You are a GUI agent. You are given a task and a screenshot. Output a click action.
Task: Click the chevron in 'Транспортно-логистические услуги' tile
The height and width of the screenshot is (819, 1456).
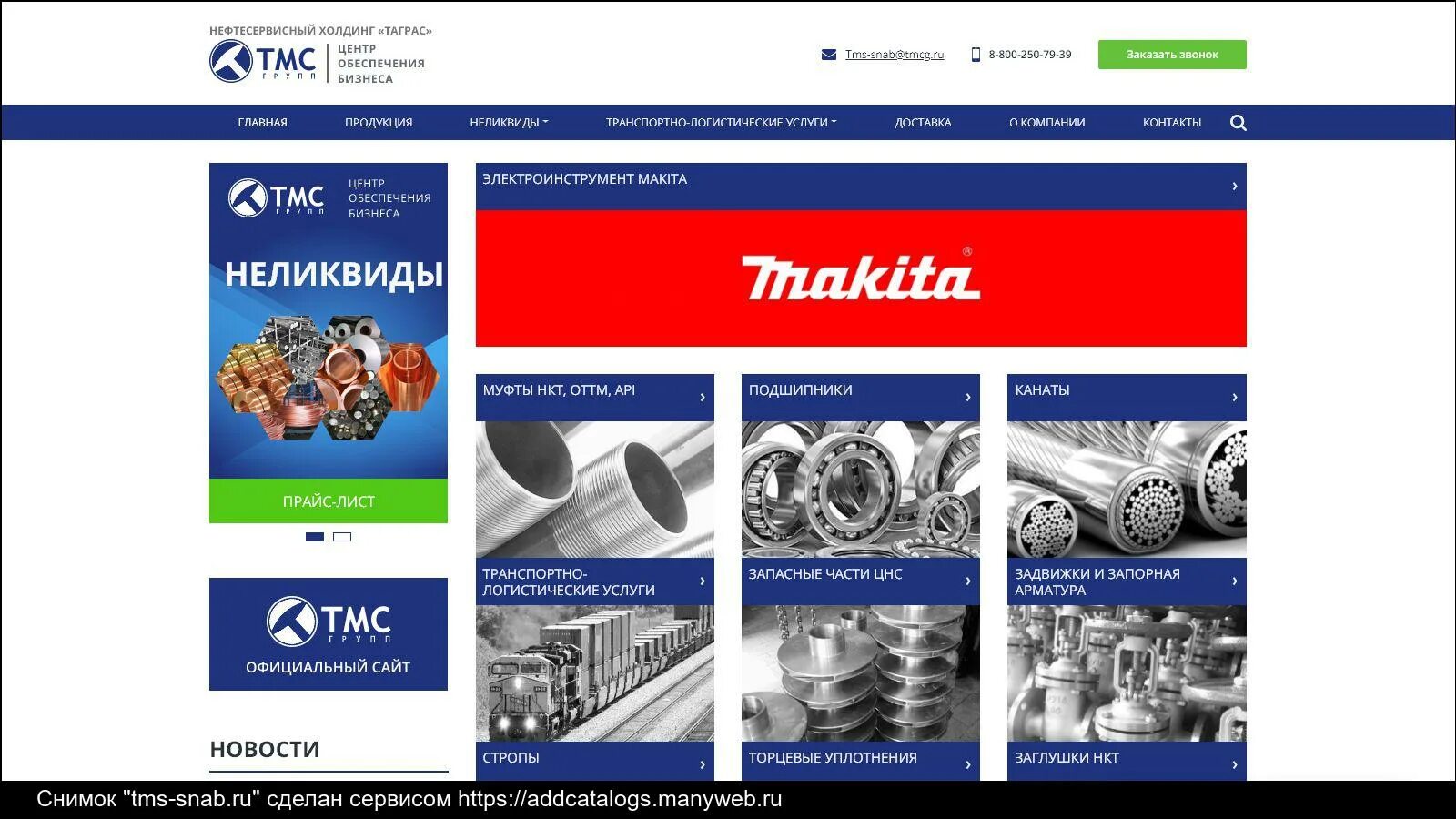click(703, 581)
